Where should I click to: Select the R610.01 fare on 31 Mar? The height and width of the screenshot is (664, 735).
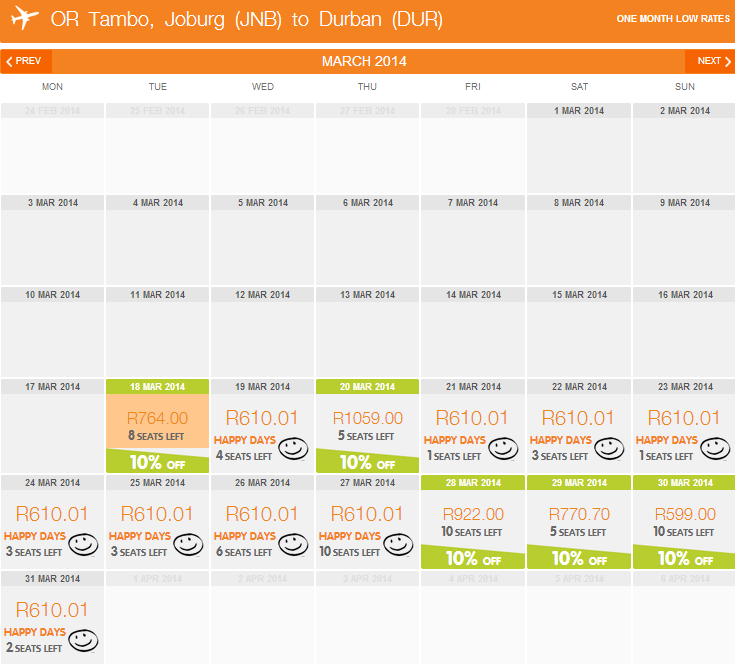[x=52, y=610]
